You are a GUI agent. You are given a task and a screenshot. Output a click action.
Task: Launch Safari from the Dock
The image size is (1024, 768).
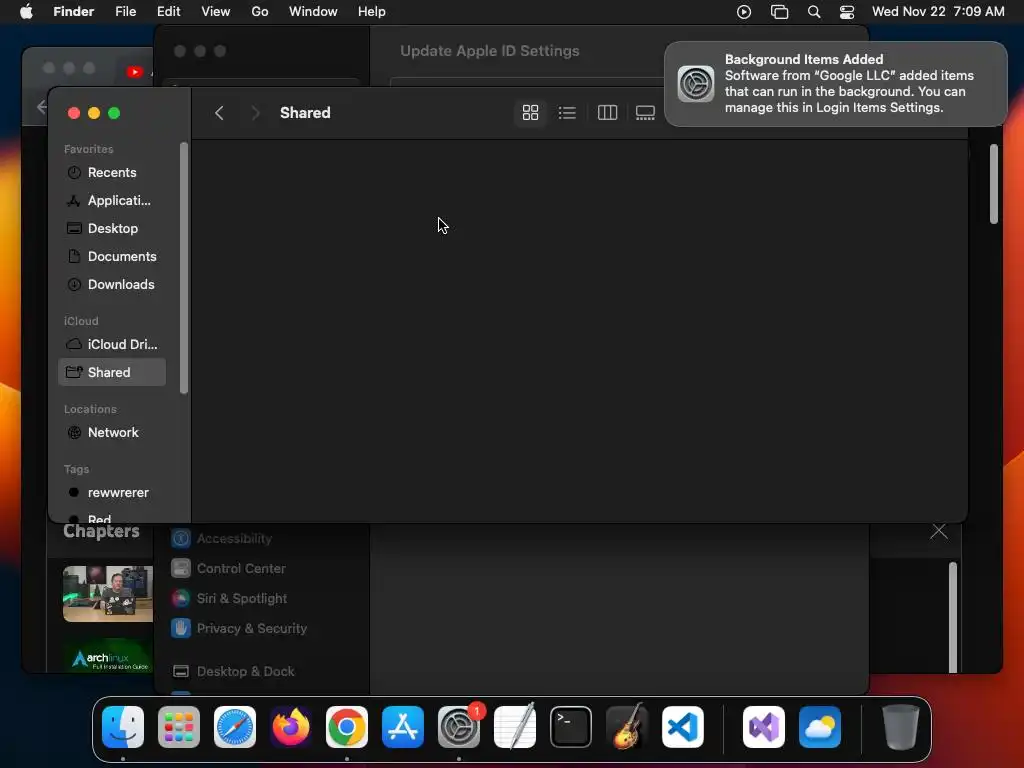point(235,727)
